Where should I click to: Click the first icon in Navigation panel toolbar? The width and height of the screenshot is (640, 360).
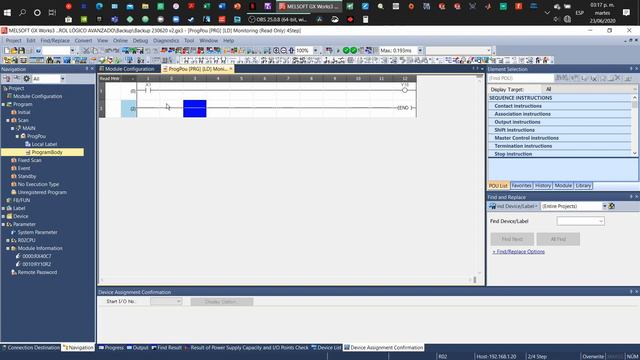coord(7,78)
